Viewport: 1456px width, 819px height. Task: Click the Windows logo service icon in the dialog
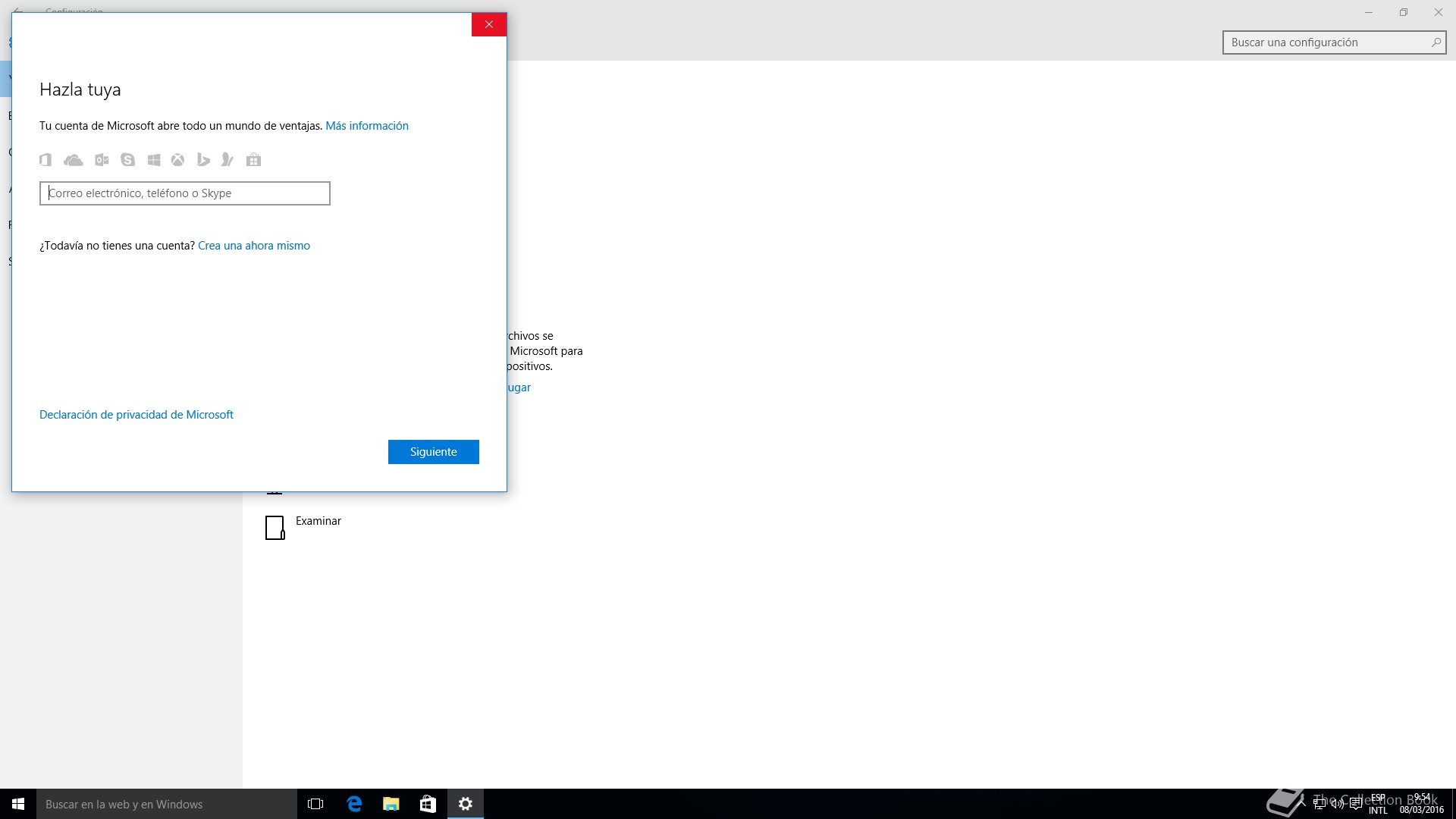tap(154, 159)
